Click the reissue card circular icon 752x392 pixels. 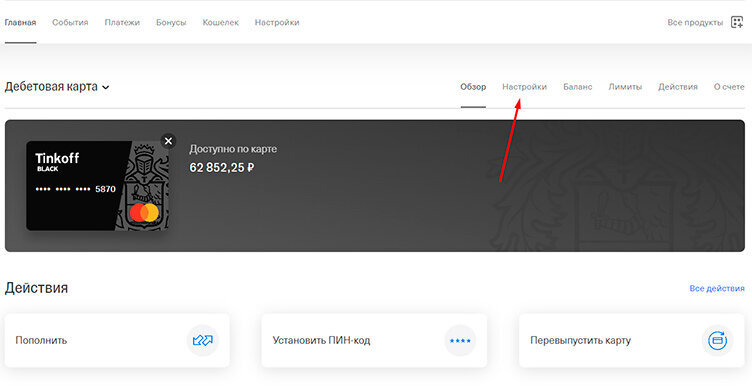(x=717, y=341)
